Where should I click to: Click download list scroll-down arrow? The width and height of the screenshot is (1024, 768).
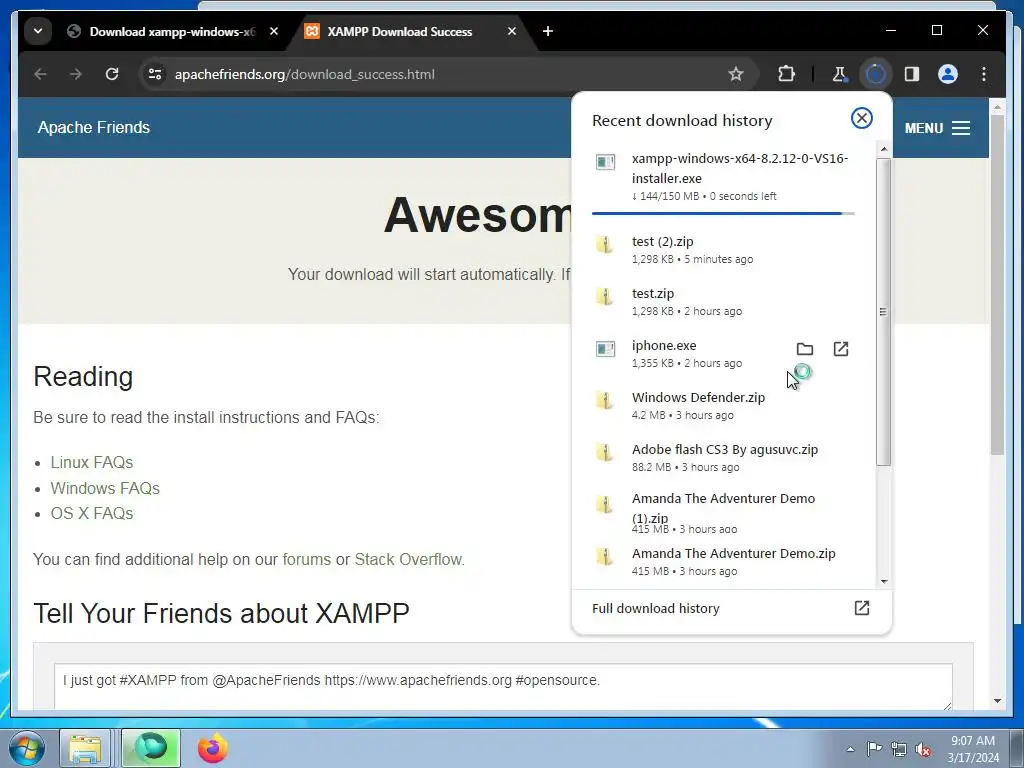click(x=884, y=581)
